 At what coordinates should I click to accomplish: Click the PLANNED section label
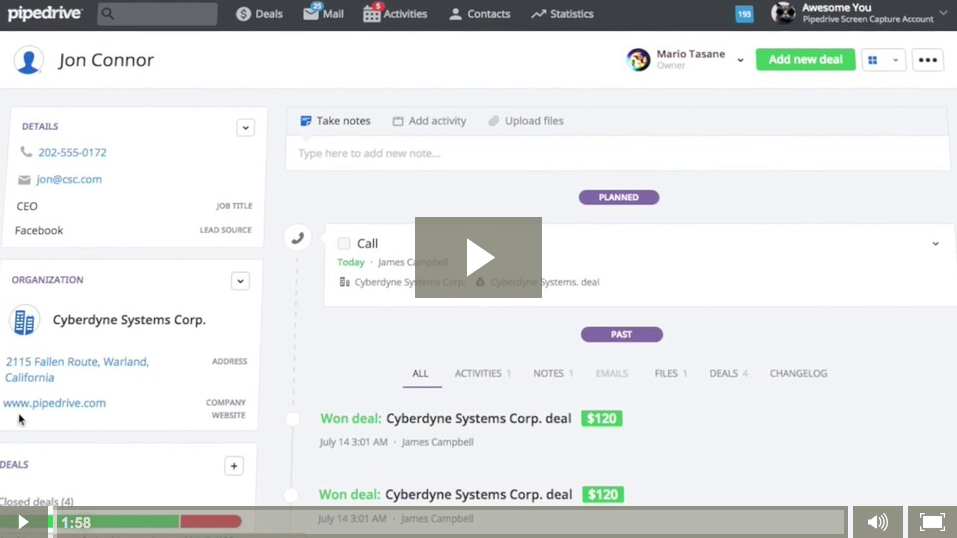point(619,197)
